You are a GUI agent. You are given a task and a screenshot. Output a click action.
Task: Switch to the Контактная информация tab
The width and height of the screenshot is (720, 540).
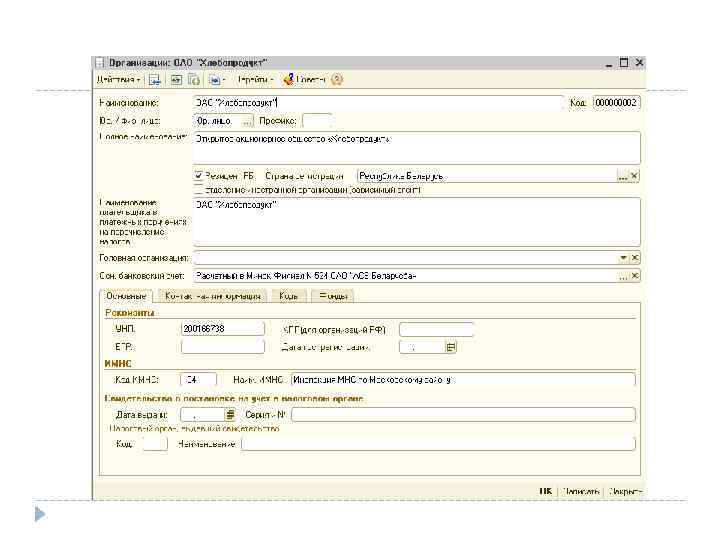click(213, 296)
